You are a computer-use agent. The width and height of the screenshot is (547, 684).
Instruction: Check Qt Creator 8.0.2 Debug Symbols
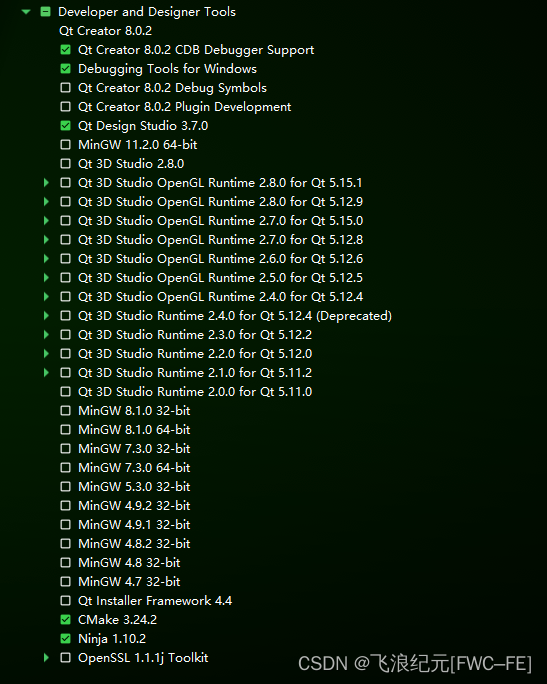point(65,88)
